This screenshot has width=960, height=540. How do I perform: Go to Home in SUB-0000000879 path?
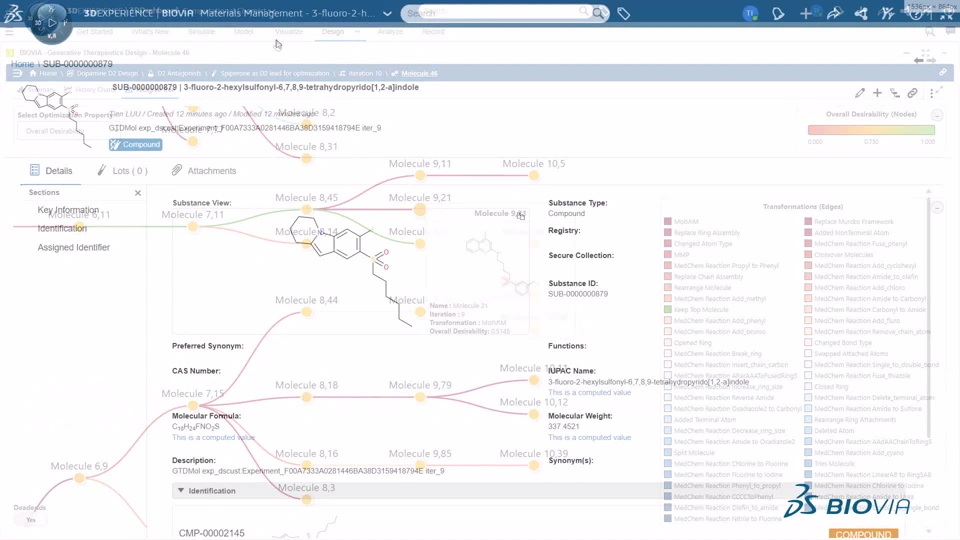pos(23,64)
